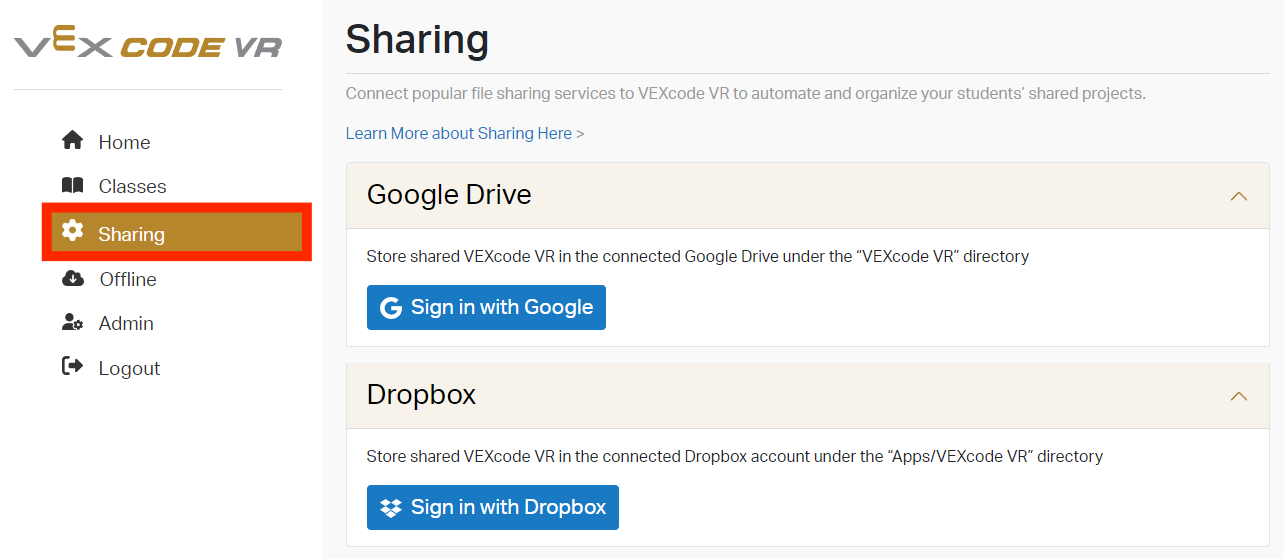Click the Sharing gear icon
The height and width of the screenshot is (559, 1284).
[72, 231]
